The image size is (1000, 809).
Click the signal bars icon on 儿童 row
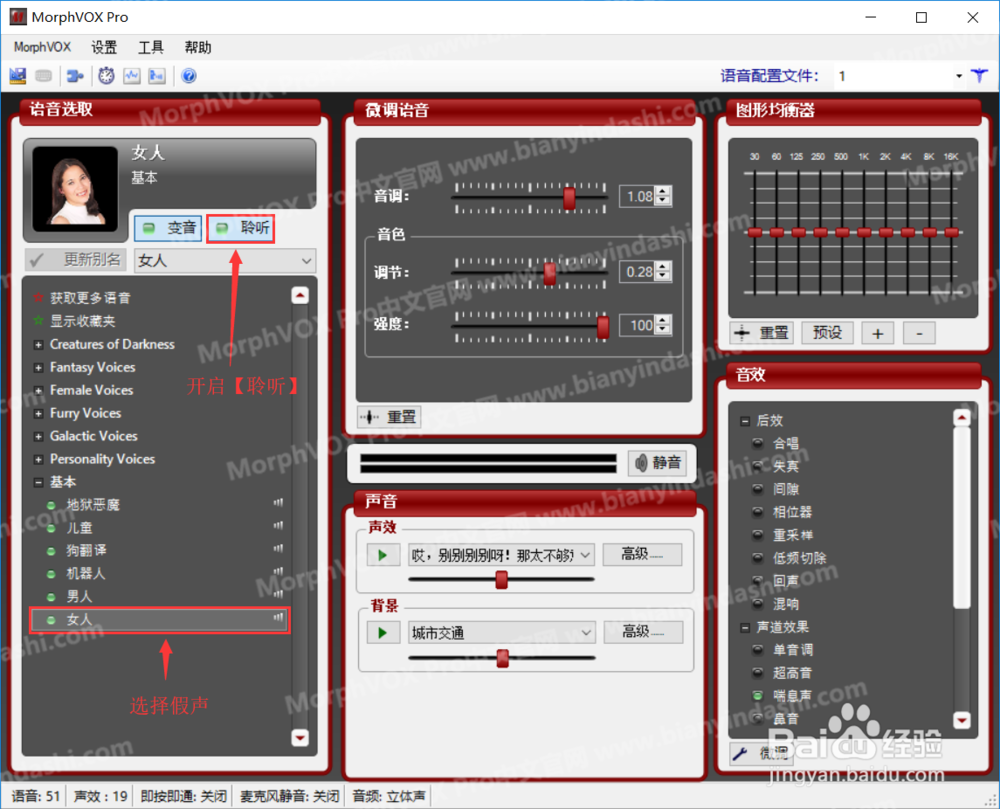coord(278,526)
